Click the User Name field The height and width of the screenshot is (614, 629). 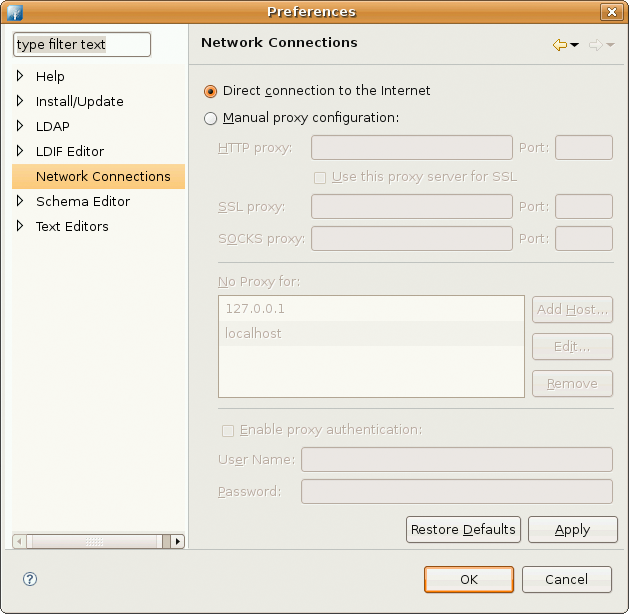click(457, 460)
